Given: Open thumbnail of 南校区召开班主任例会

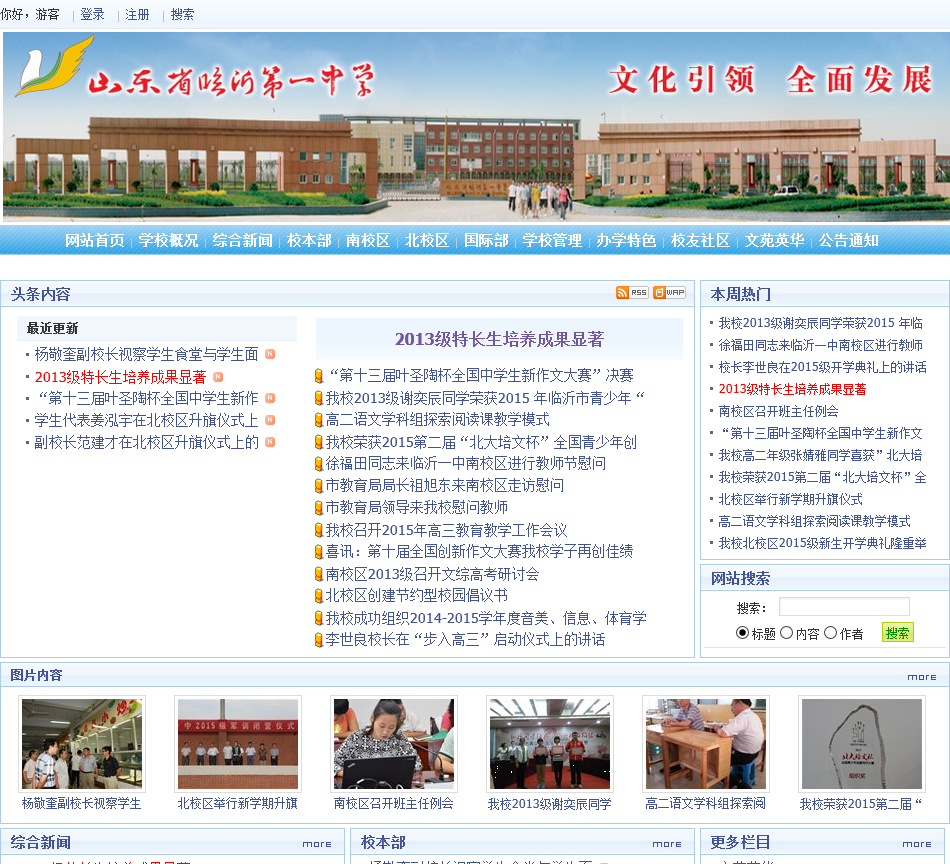Looking at the screenshot, I should [394, 744].
